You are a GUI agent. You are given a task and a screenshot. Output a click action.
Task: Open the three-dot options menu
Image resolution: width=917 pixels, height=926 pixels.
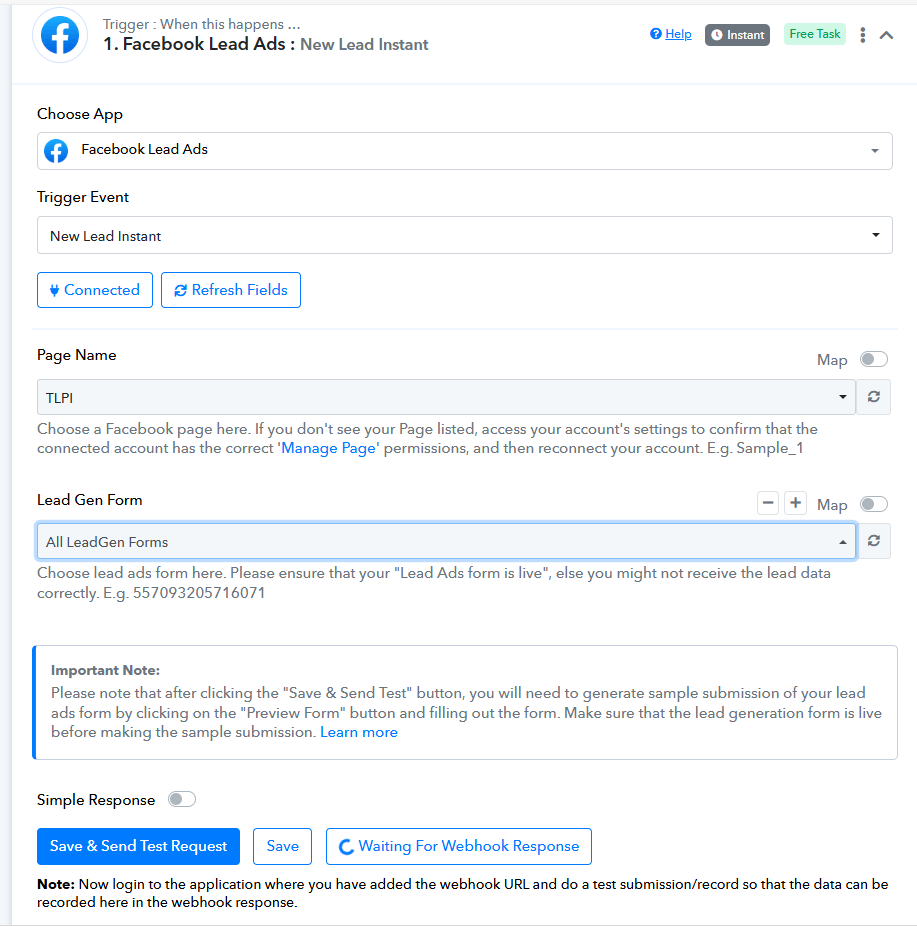coord(863,35)
